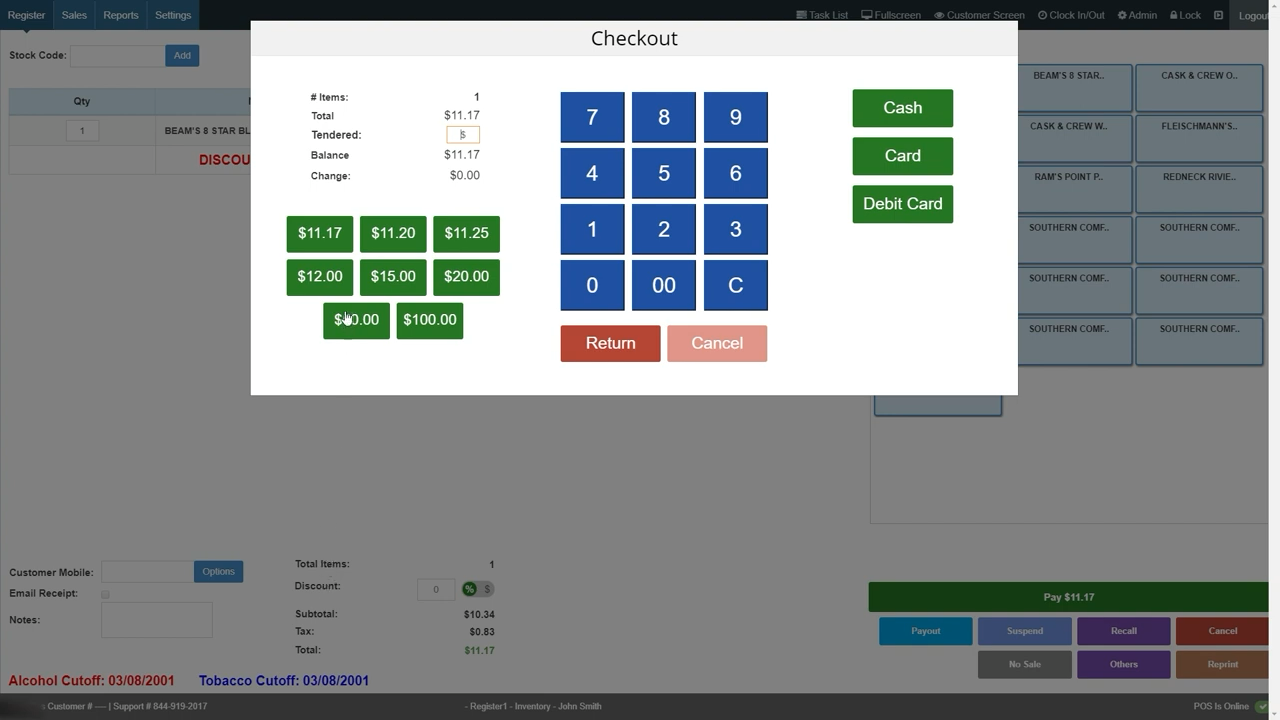This screenshot has height=720, width=1280.
Task: Click the Customer Mobile field
Action: pos(147,572)
